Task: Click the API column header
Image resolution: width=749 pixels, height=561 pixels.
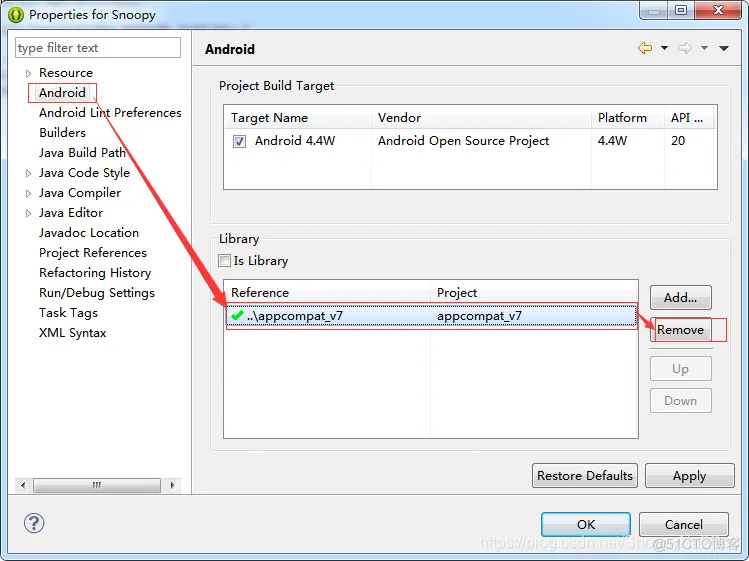Action: tap(689, 118)
